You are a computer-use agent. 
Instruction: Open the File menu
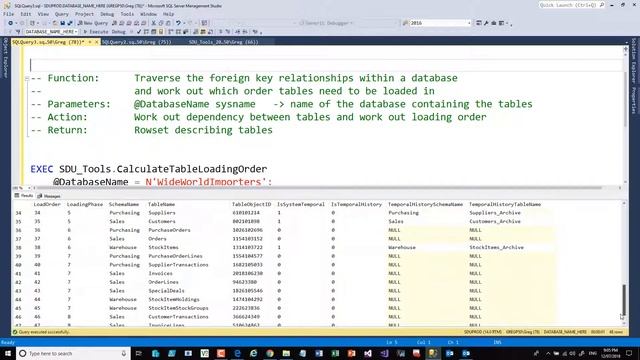coord(8,14)
